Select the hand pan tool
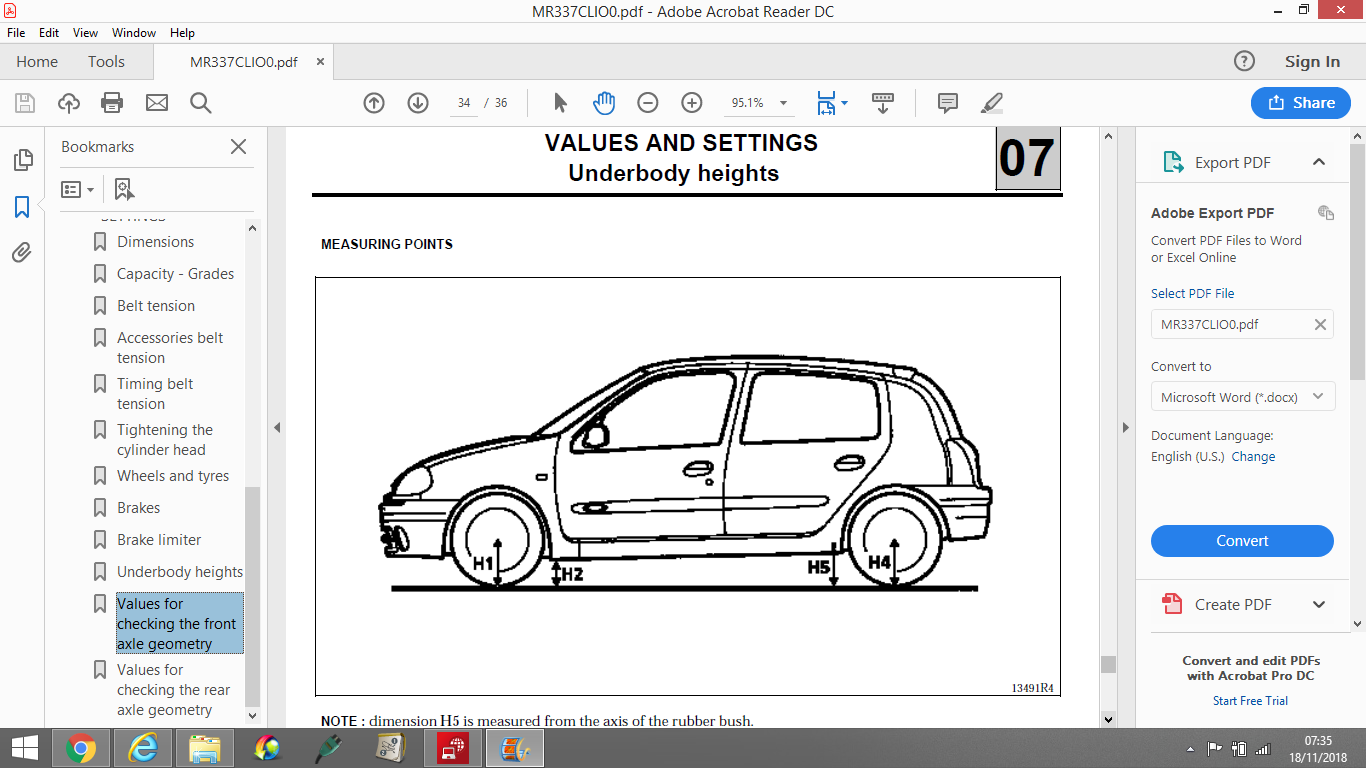Viewport: 1366px width, 768px height. point(604,103)
